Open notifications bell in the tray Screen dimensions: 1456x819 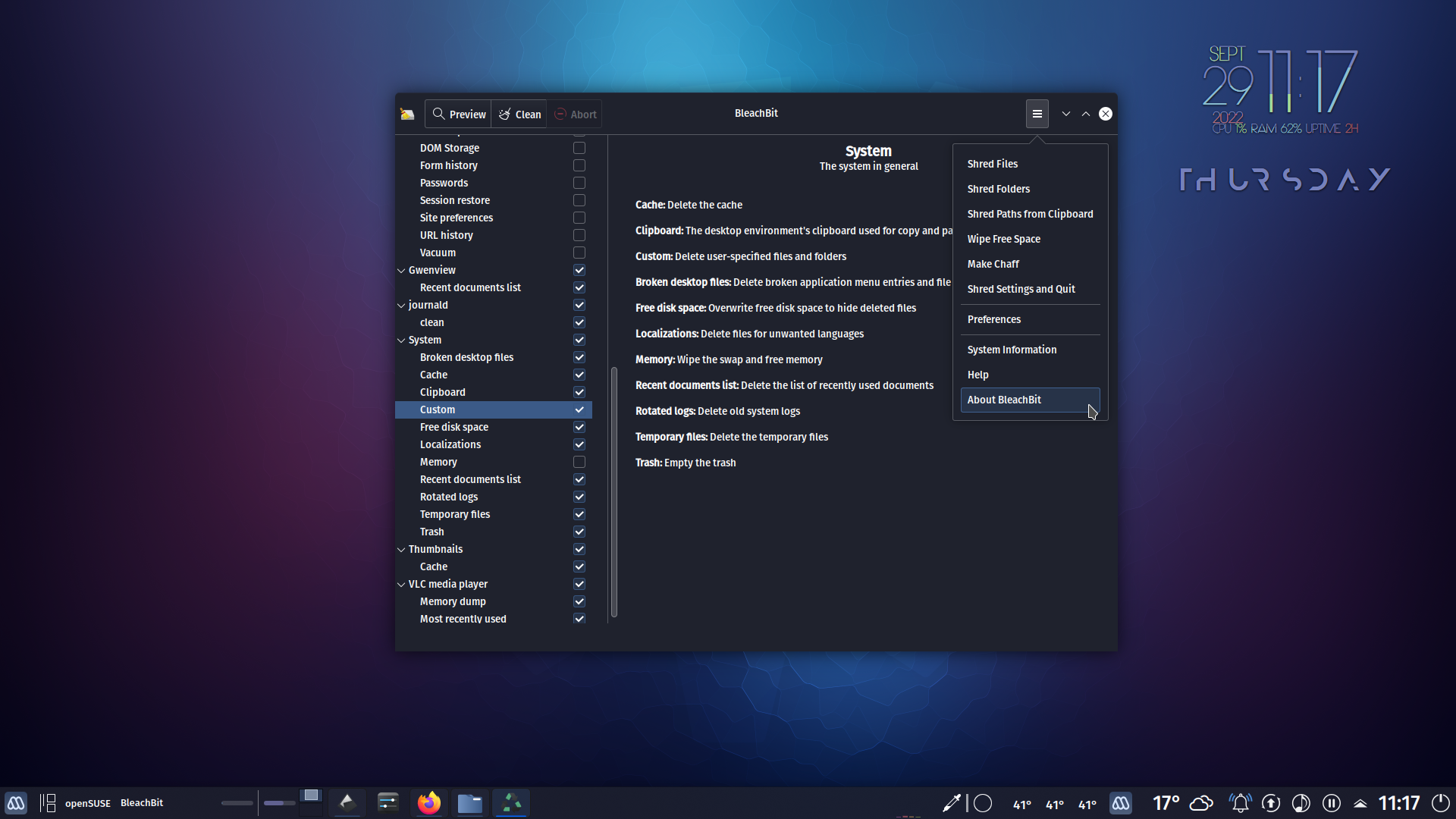click(1240, 803)
